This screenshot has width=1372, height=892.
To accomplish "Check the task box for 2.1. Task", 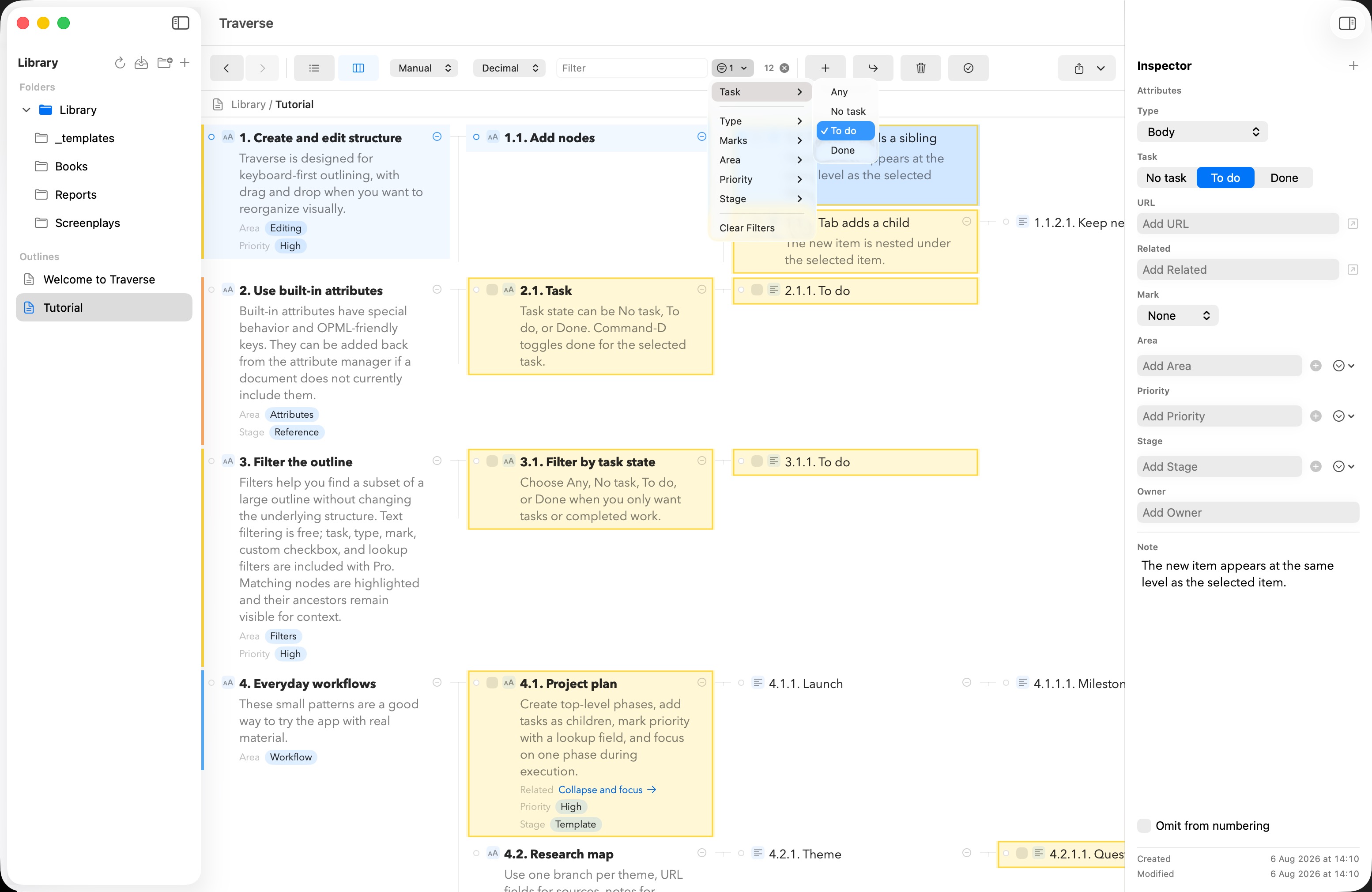I will (492, 290).
